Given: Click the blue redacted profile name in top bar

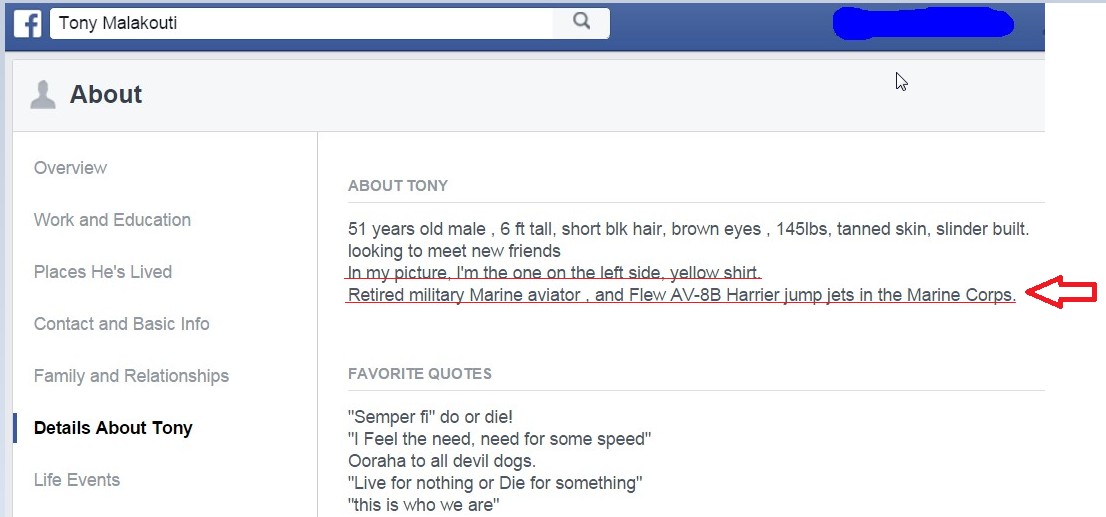Looking at the screenshot, I should (x=922, y=23).
